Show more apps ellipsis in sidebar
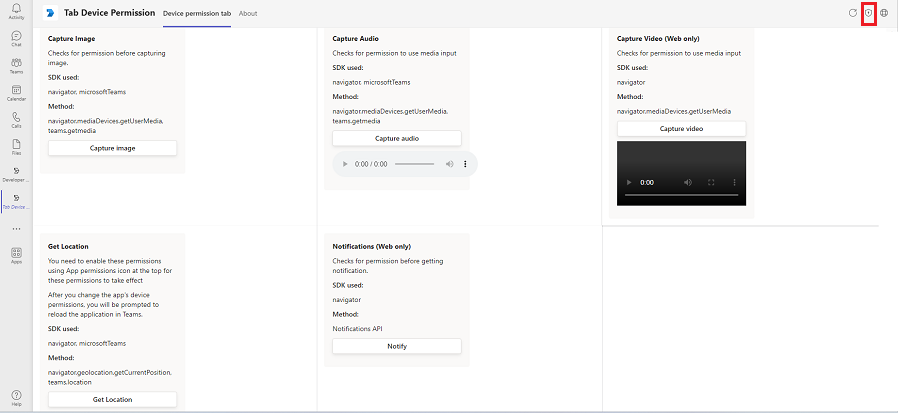This screenshot has height=413, width=898. pos(16,229)
